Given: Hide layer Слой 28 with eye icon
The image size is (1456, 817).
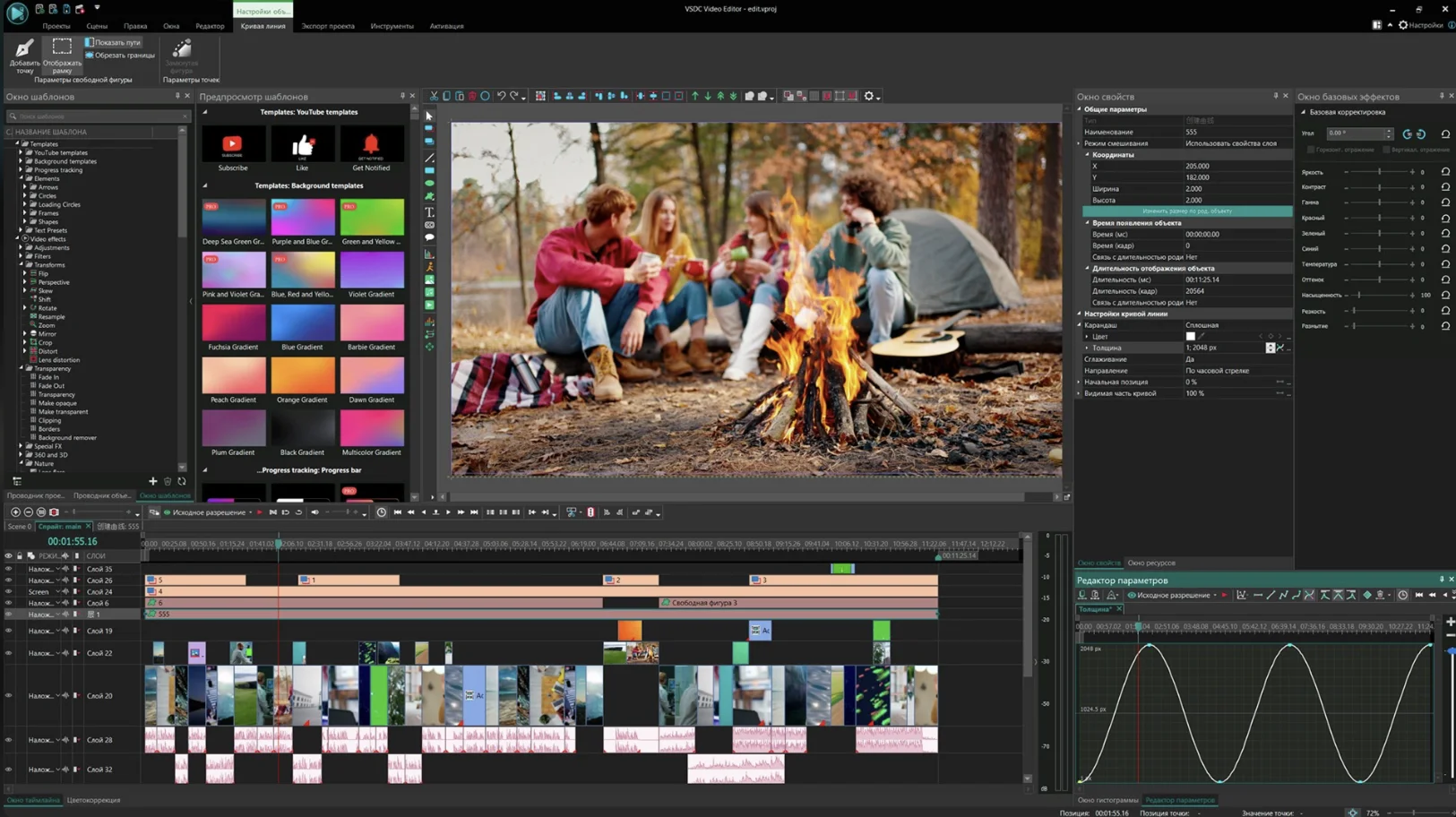Looking at the screenshot, I should [9, 740].
